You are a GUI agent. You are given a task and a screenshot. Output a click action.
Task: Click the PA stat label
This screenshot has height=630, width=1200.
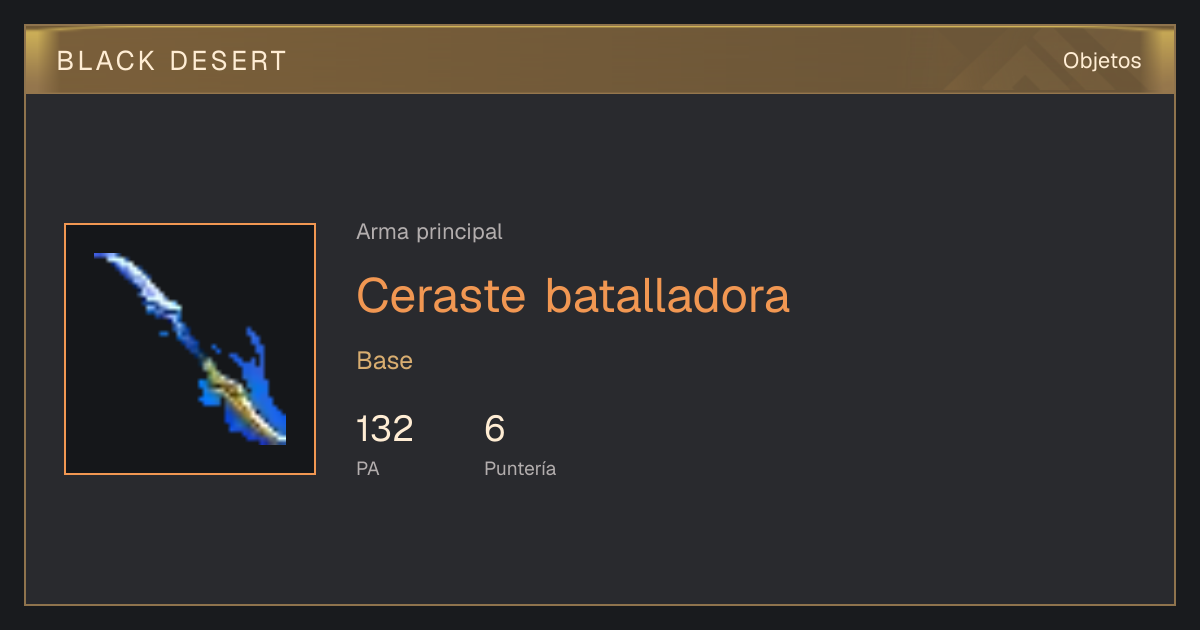coord(368,468)
